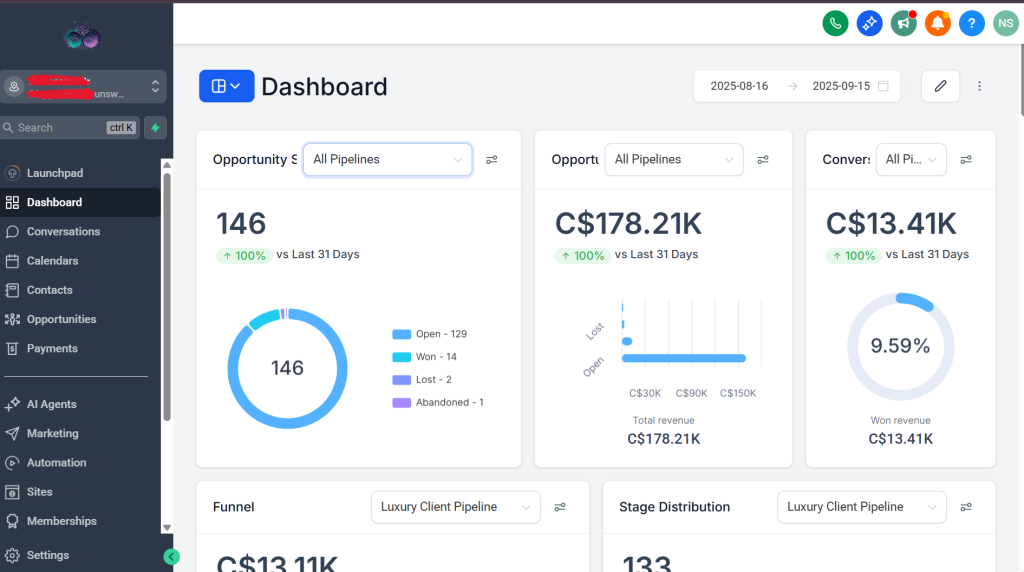Collapse the sidebar with the green arrow
The width and height of the screenshot is (1024, 572).
(x=171, y=557)
